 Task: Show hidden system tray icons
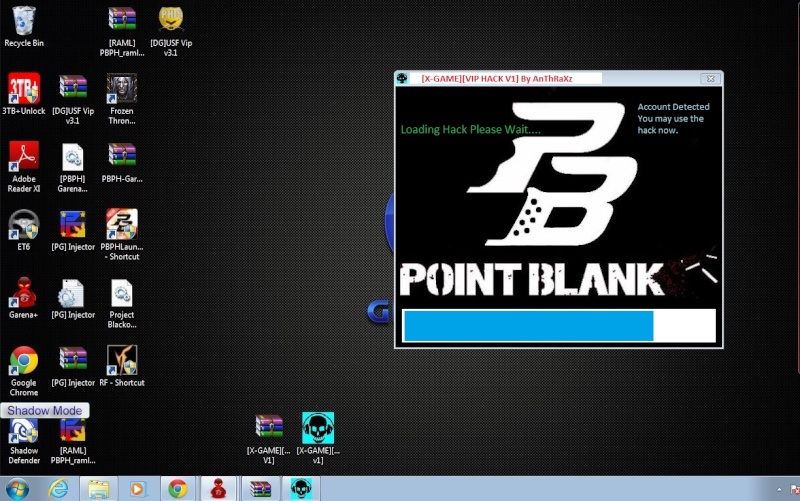pos(779,490)
